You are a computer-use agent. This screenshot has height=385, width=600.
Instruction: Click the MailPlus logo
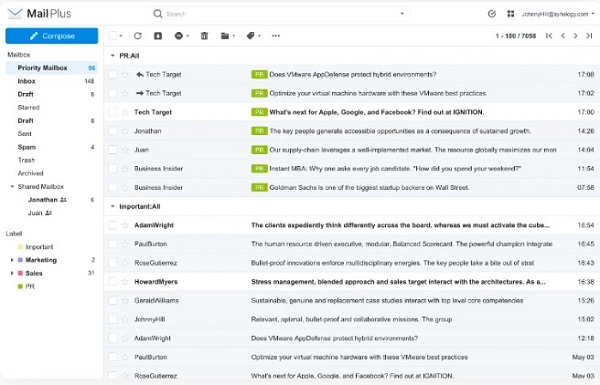click(39, 14)
